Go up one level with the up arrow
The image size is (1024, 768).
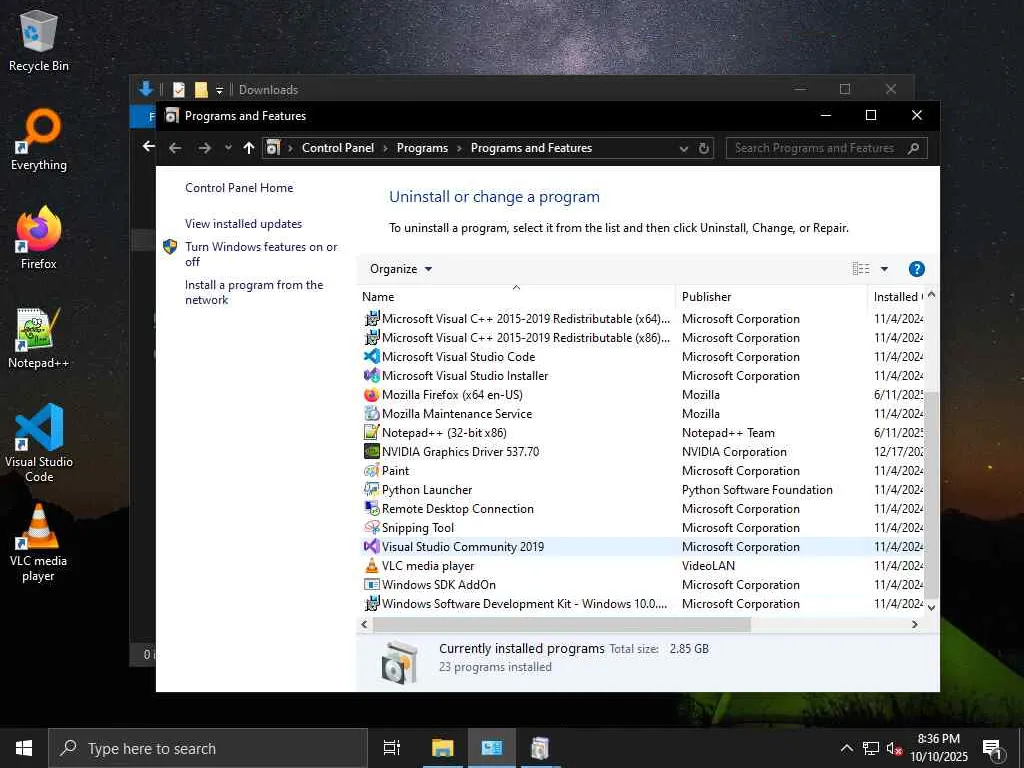(x=248, y=148)
